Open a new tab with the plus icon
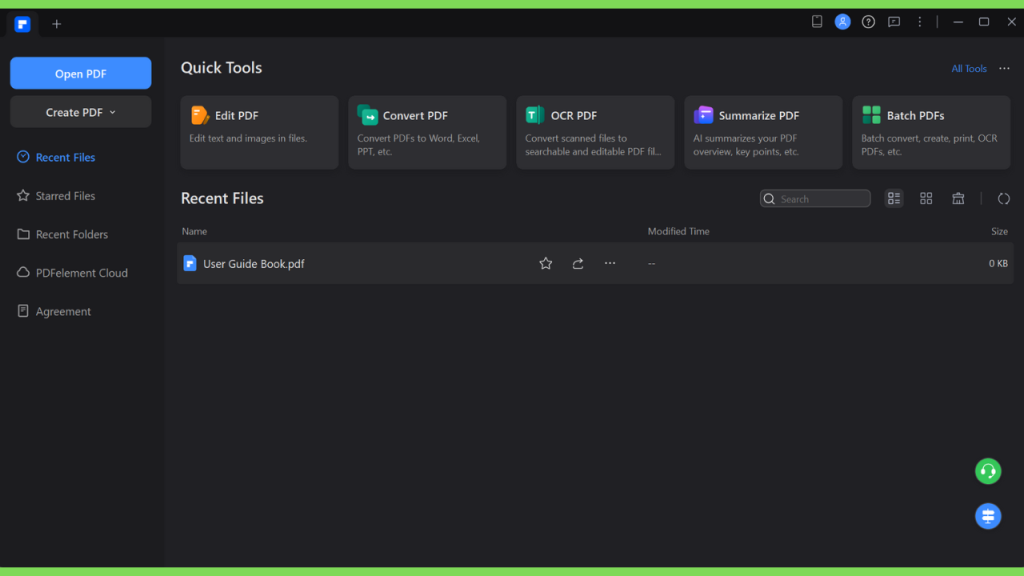 [57, 24]
